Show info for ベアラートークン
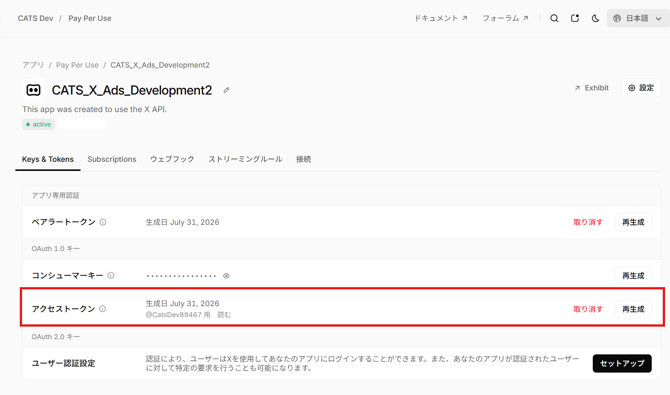Screen dimensions: 670x395 (103, 222)
